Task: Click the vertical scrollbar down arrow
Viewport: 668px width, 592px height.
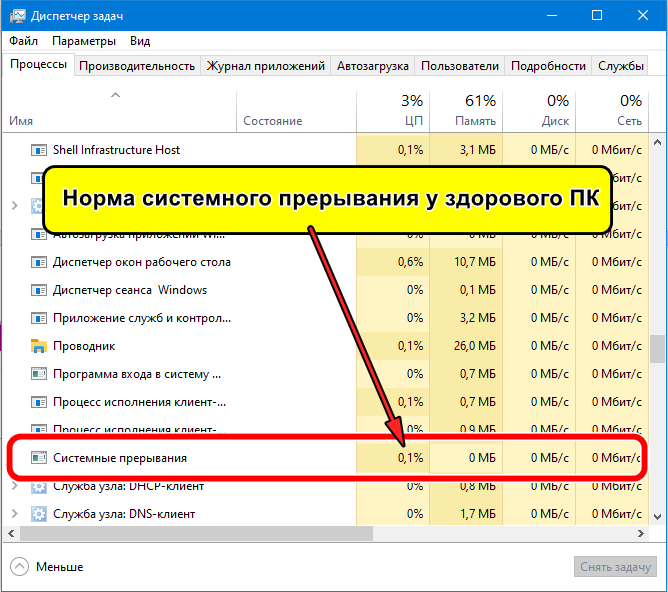Action: (x=657, y=517)
